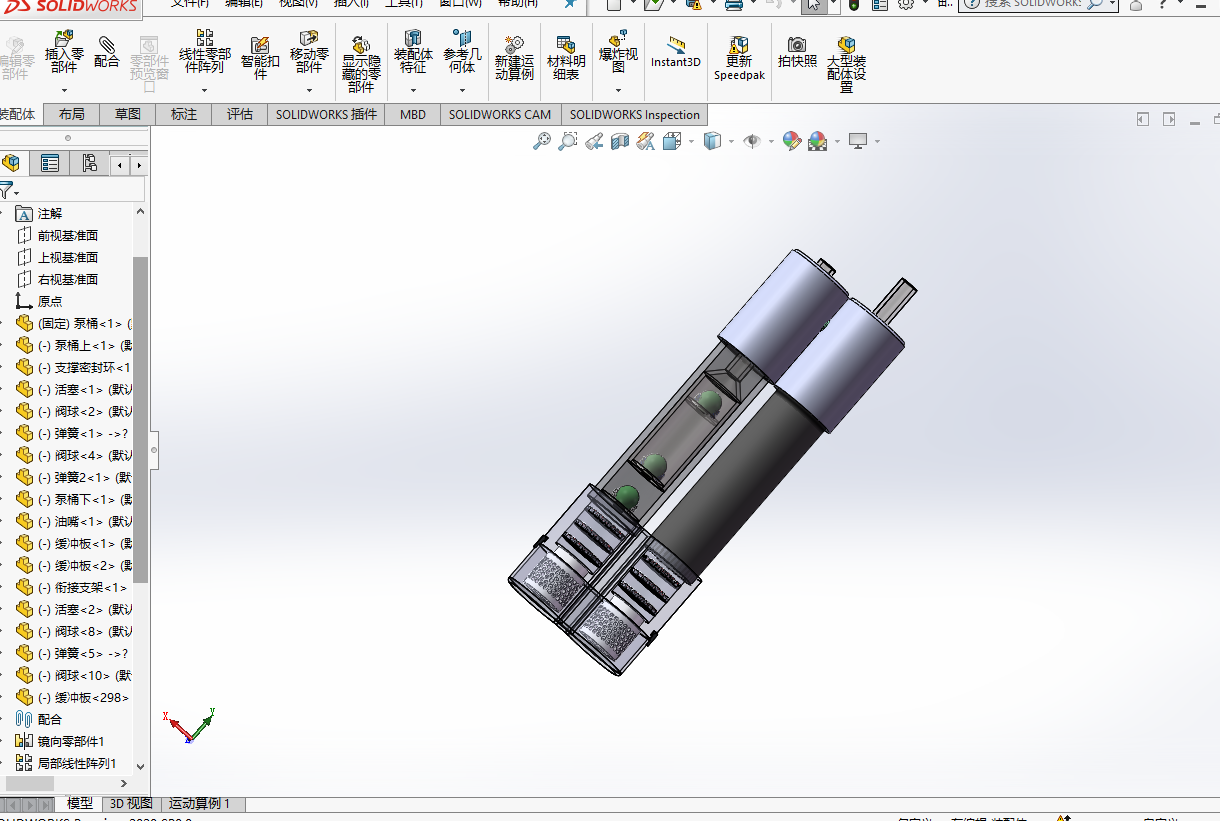Screen dimensions: 1220x821
Task: Click Edit Appearance color ball icon
Action: 792,141
